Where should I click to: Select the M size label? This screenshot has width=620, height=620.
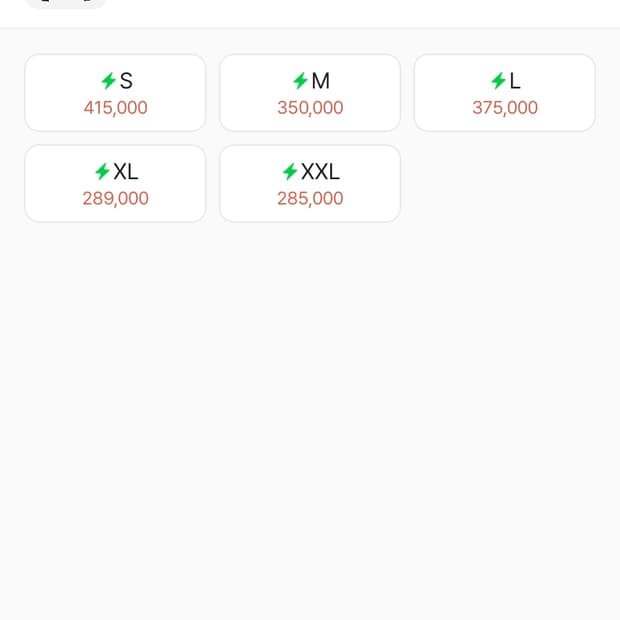click(321, 81)
